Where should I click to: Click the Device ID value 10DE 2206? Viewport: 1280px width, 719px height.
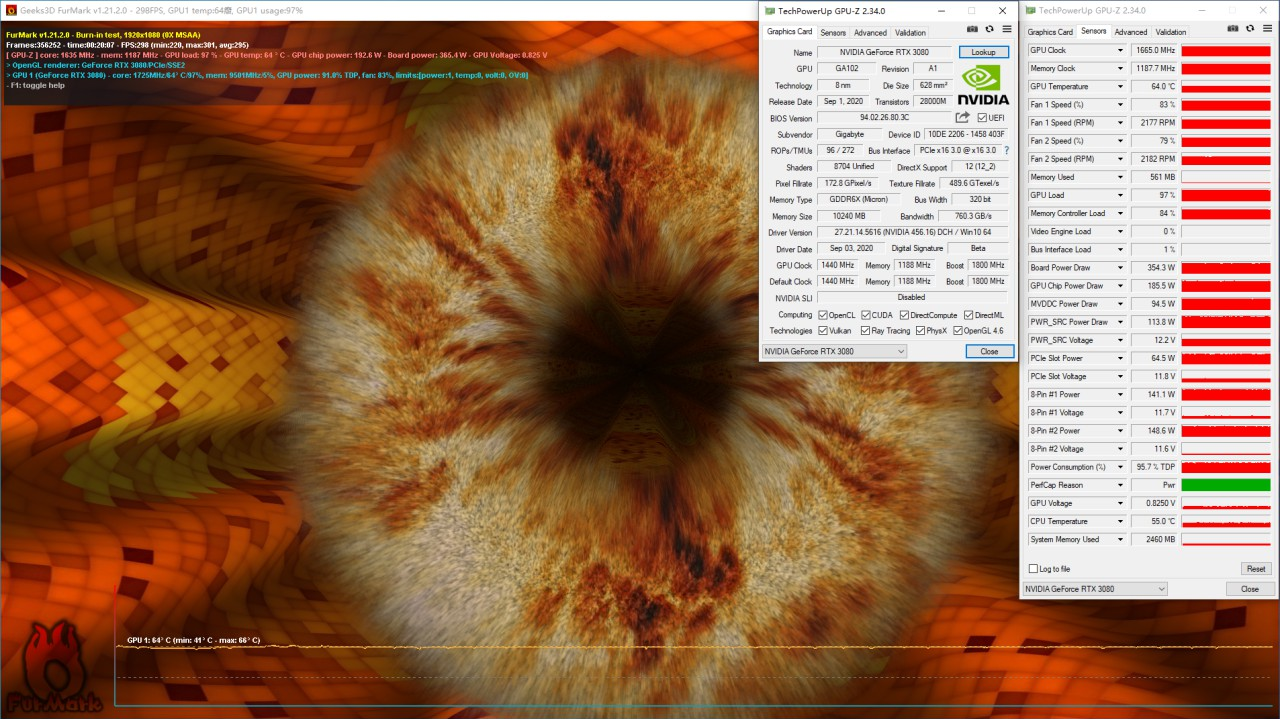click(967, 134)
